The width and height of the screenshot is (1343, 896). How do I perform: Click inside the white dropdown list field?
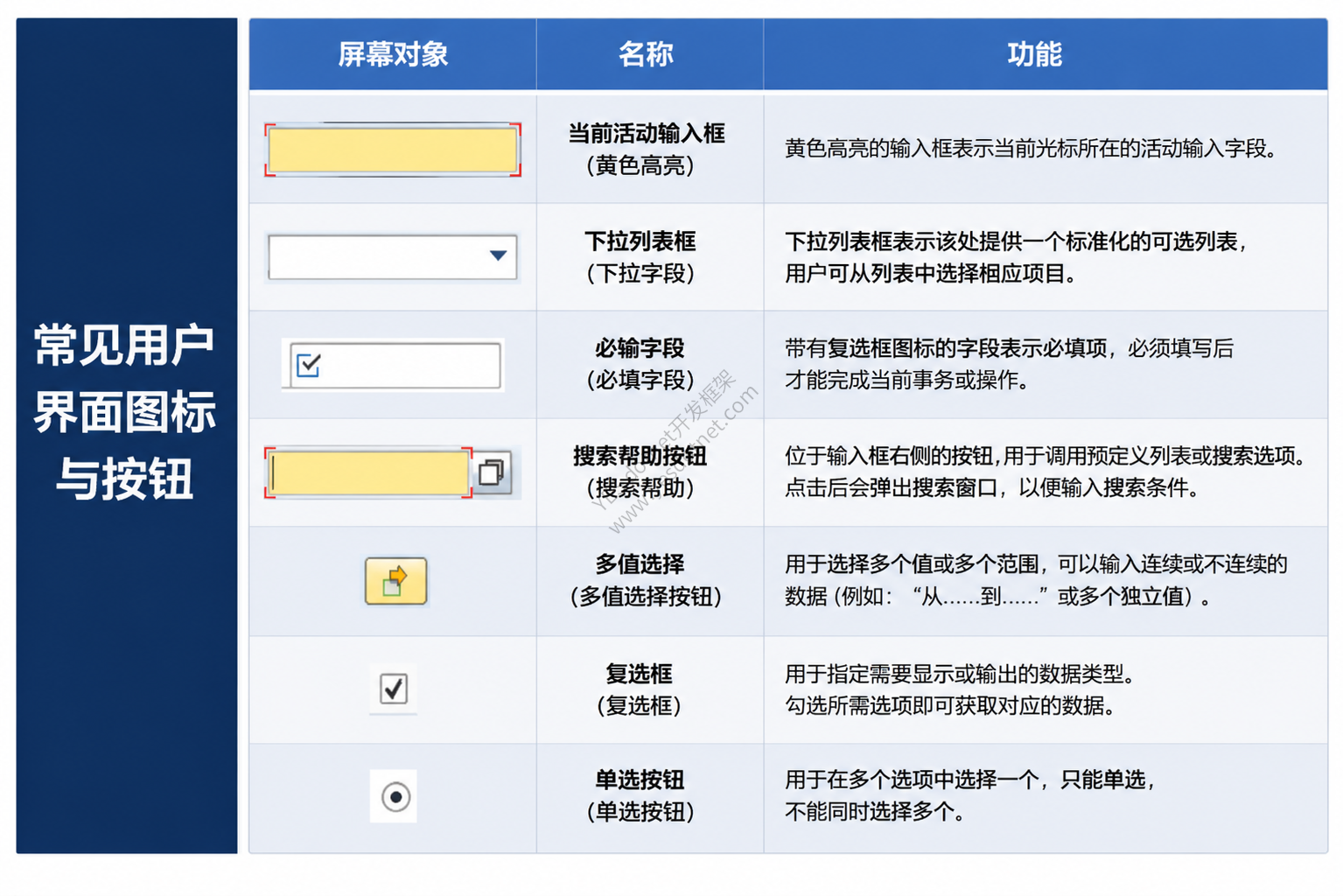point(392,256)
